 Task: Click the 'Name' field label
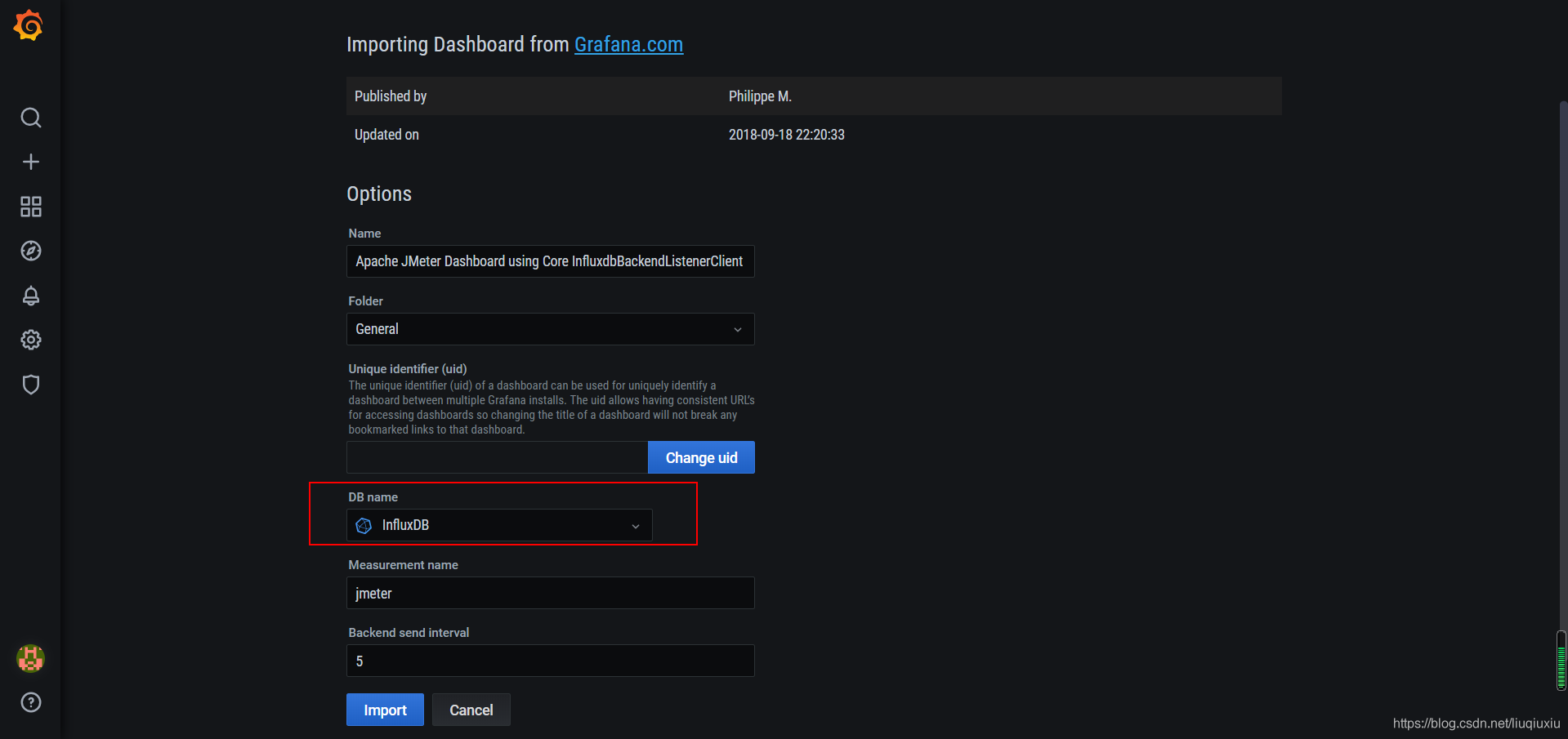coord(364,234)
